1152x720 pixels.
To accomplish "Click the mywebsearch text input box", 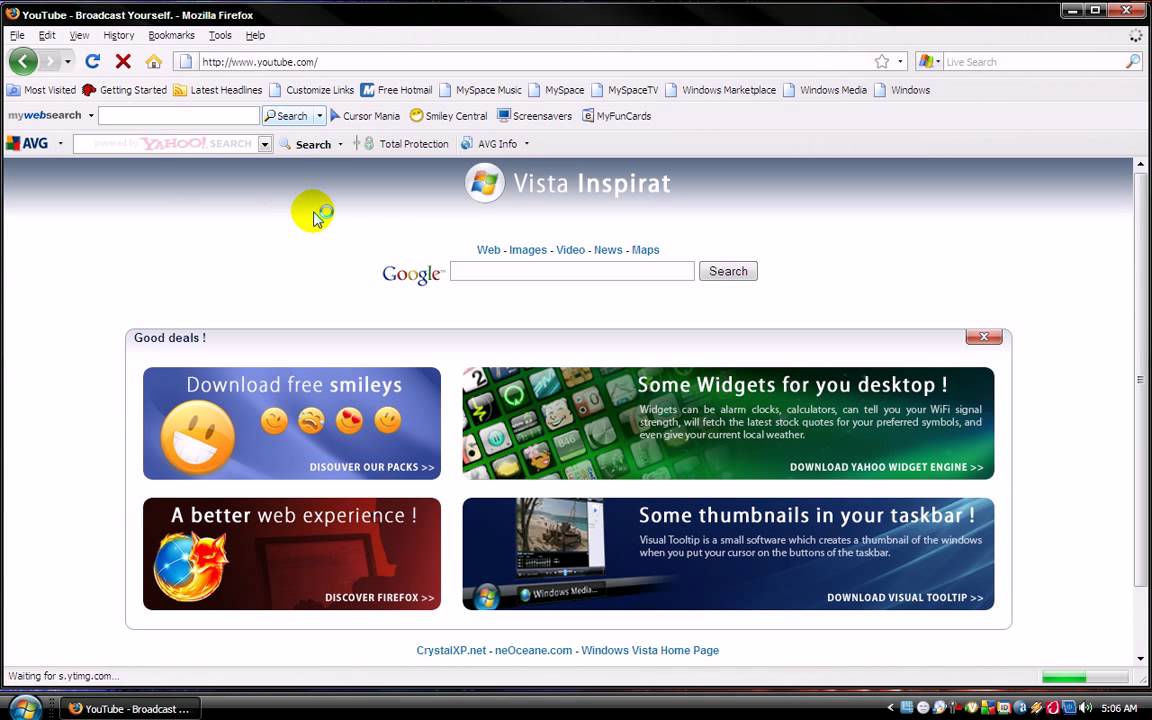I will click(x=179, y=115).
